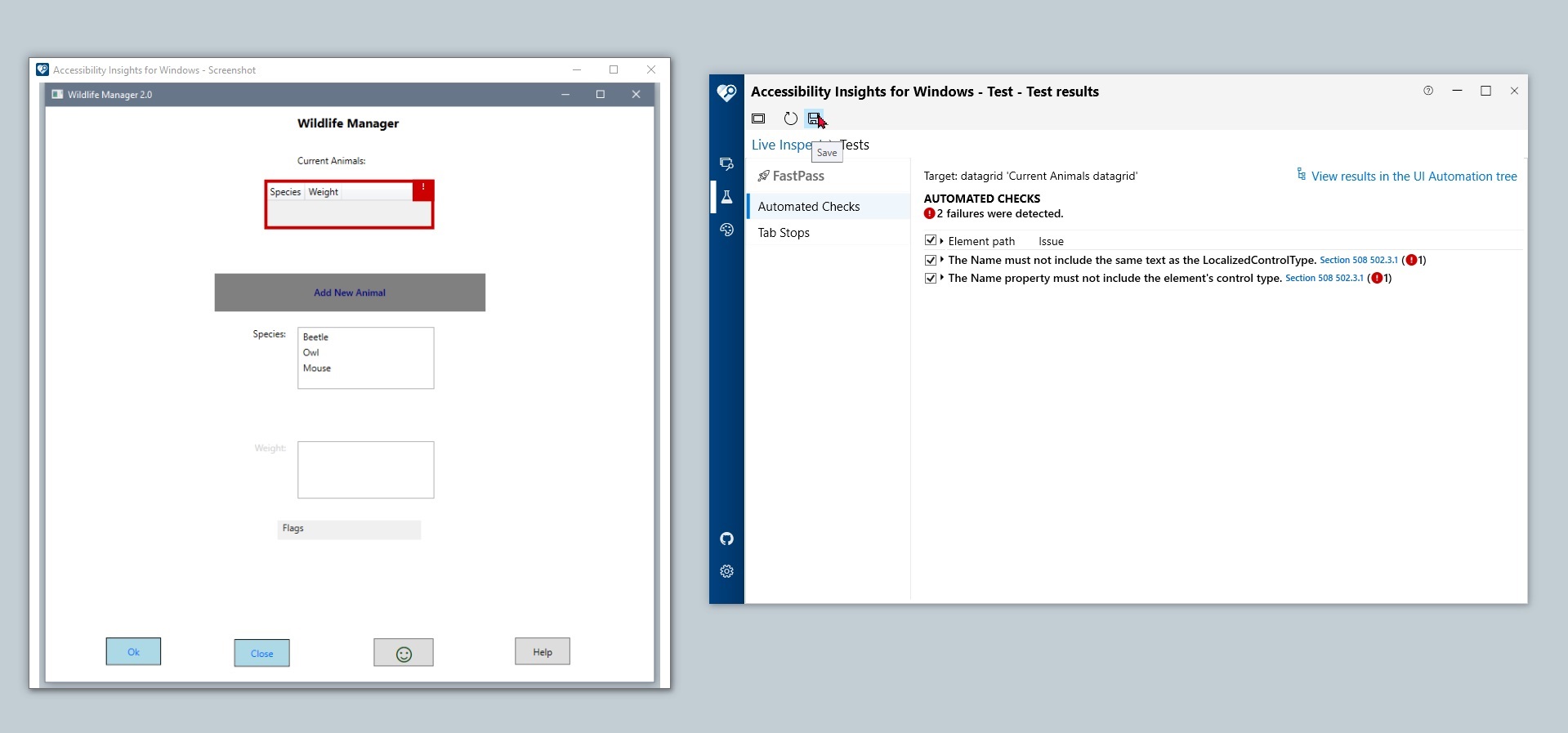Screen dimensions: 1568x733
Task: Uncheck the LocalizedControlType rule checkbox
Action: [930, 260]
